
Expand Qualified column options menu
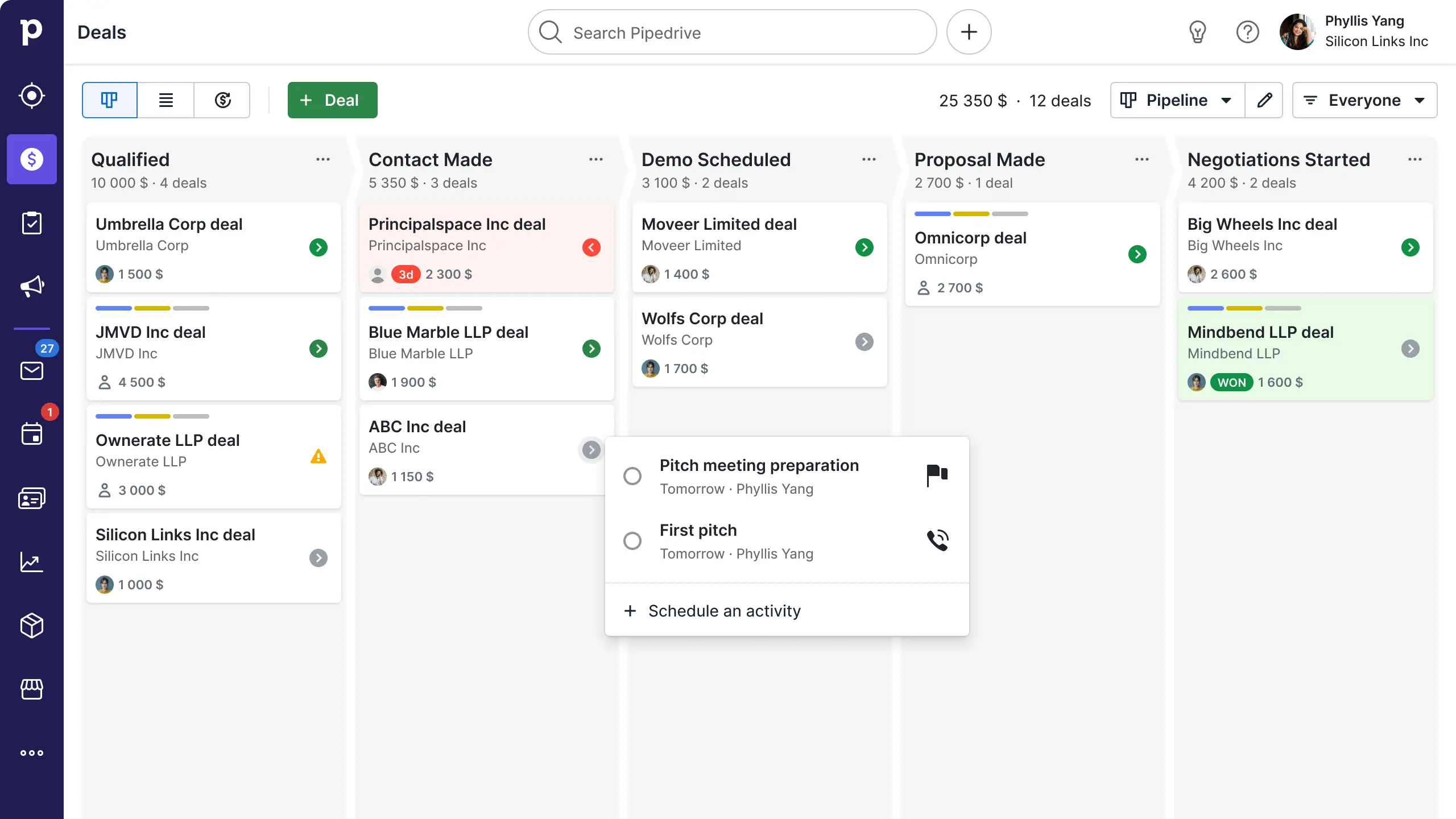click(x=323, y=159)
